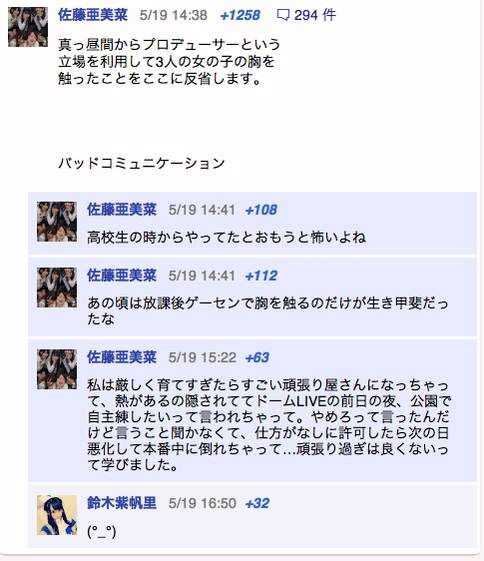Click 佐藤亜美菜 name on +108 comment
This screenshot has height=561, width=484.
click(122, 210)
